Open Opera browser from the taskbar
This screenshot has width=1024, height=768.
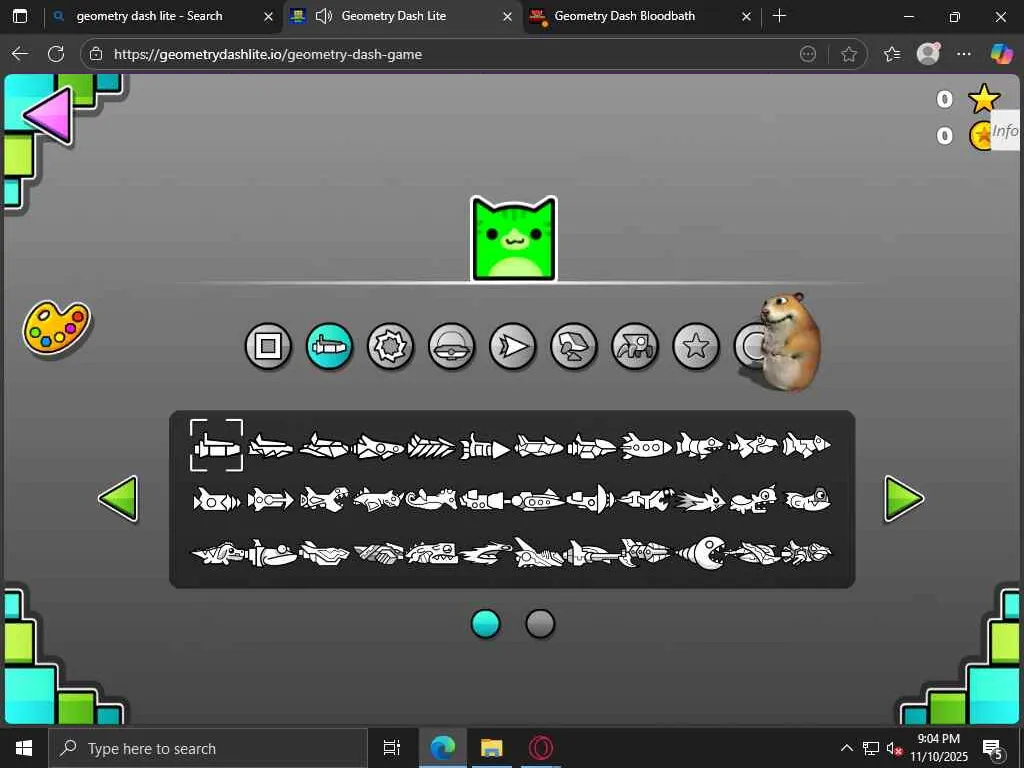point(541,748)
